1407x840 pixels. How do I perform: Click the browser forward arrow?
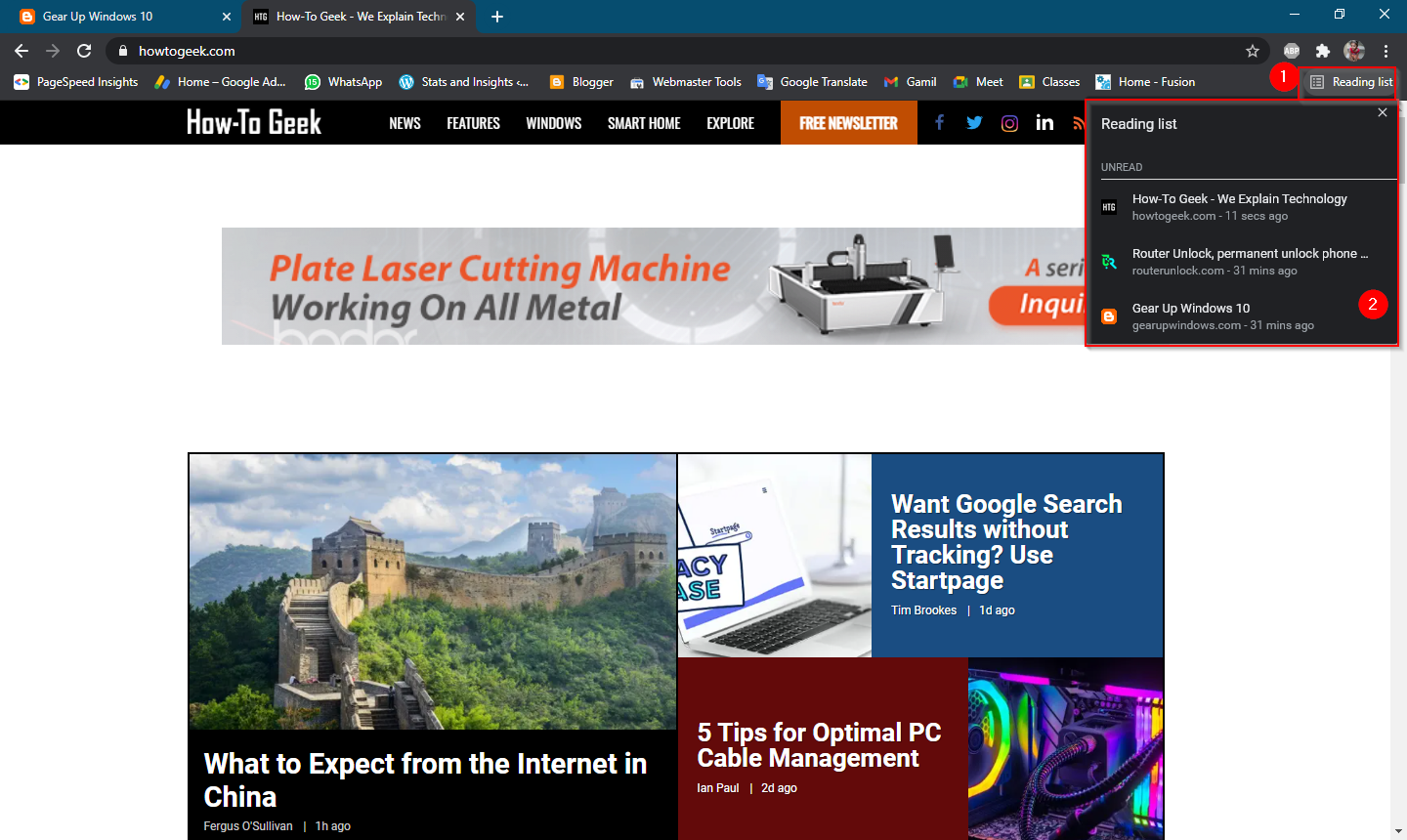coord(53,51)
